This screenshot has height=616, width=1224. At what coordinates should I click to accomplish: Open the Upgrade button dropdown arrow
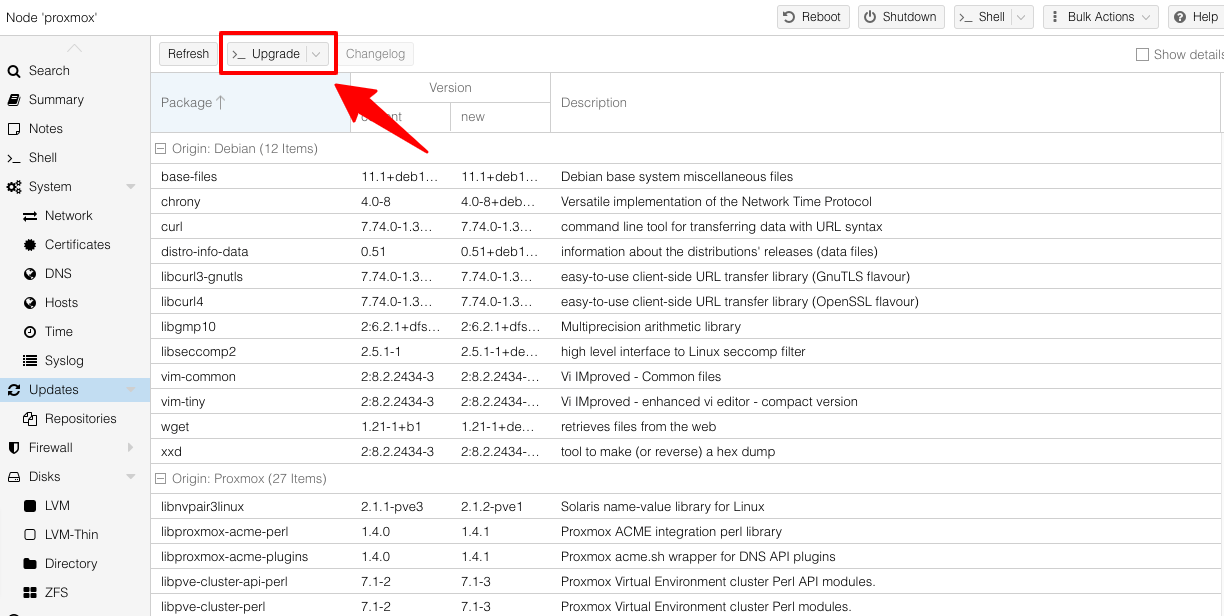(316, 55)
